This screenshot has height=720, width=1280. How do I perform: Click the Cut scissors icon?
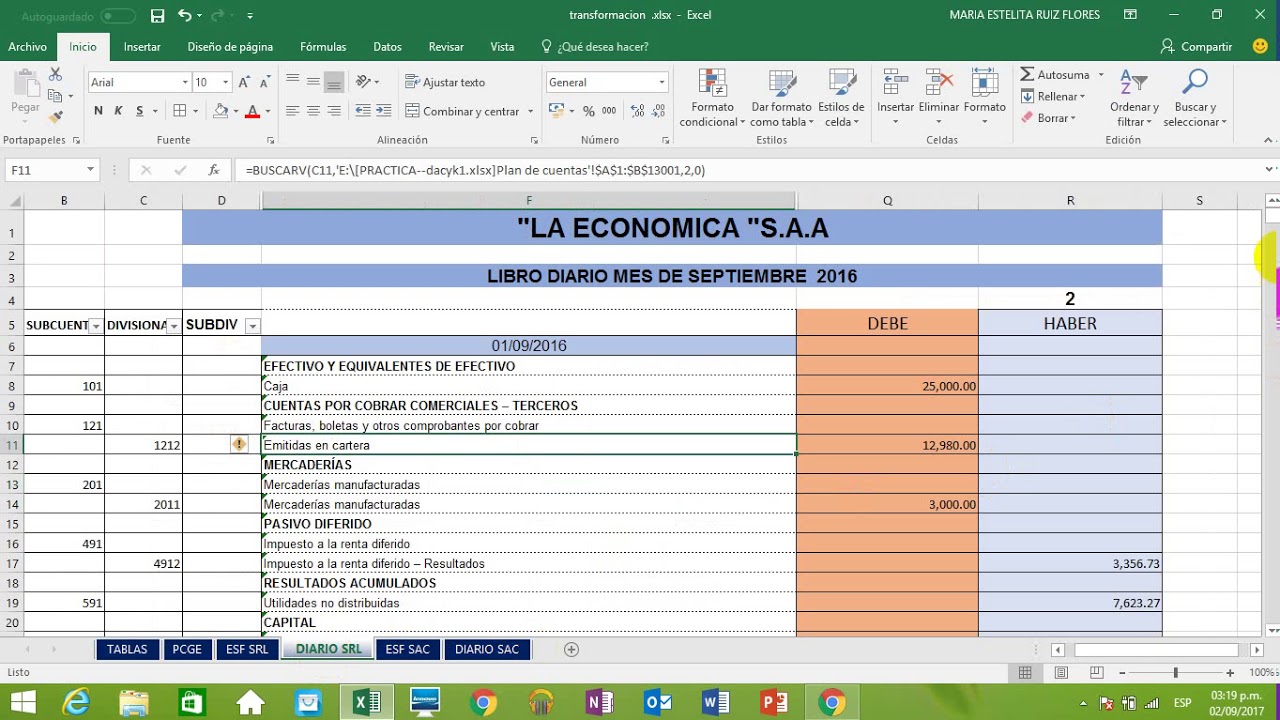click(55, 75)
